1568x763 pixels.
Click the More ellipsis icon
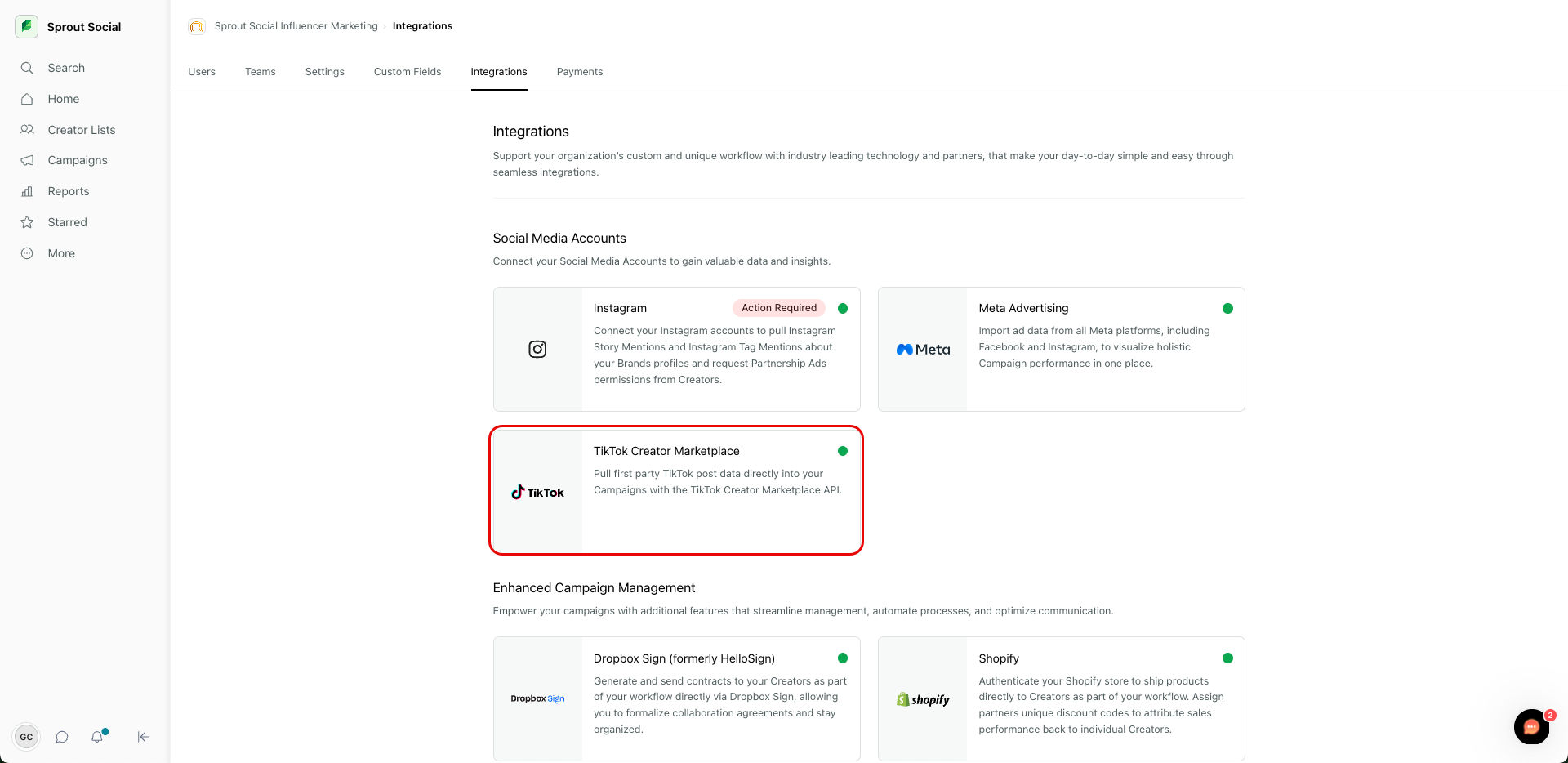27,253
